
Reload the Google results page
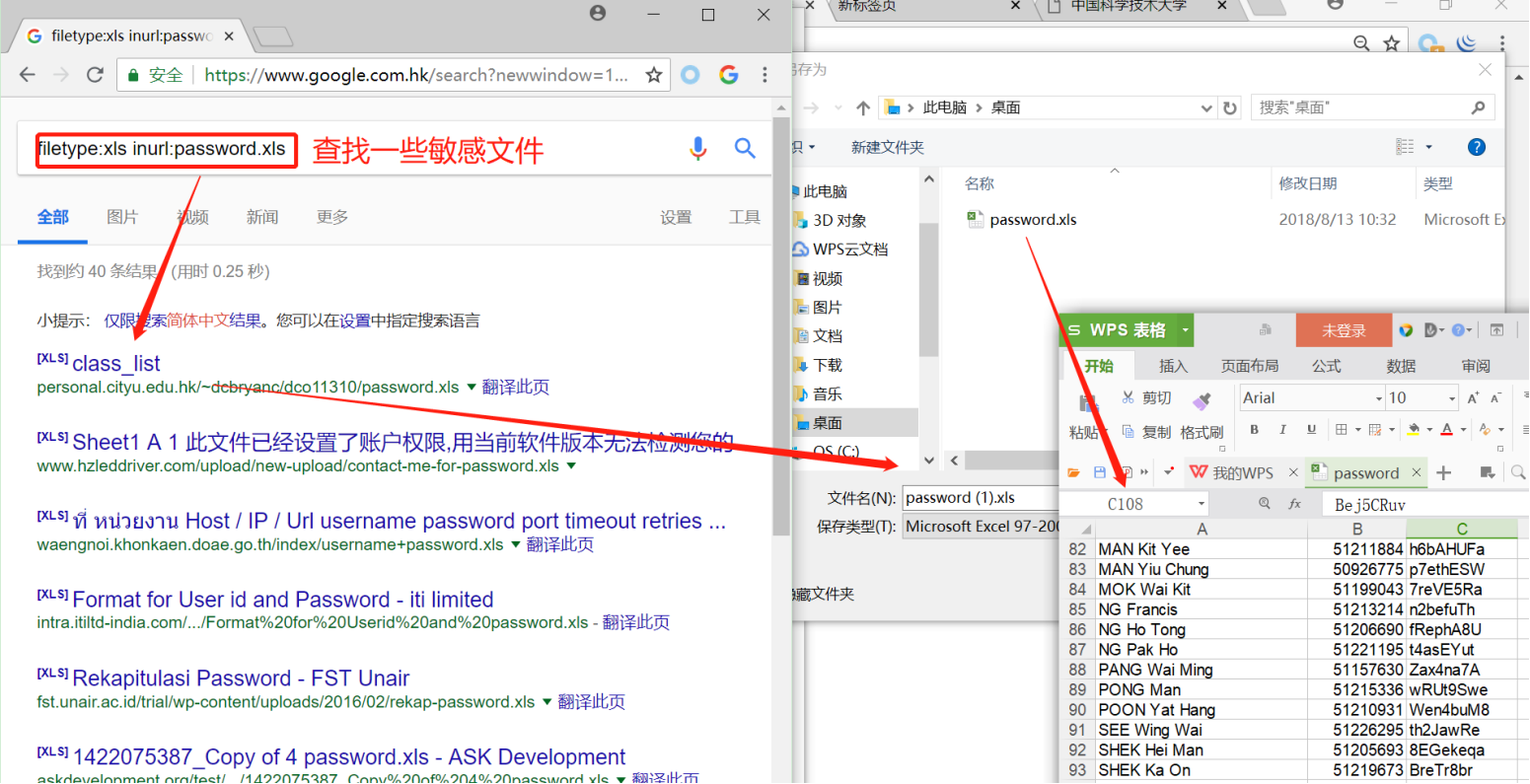click(x=95, y=75)
